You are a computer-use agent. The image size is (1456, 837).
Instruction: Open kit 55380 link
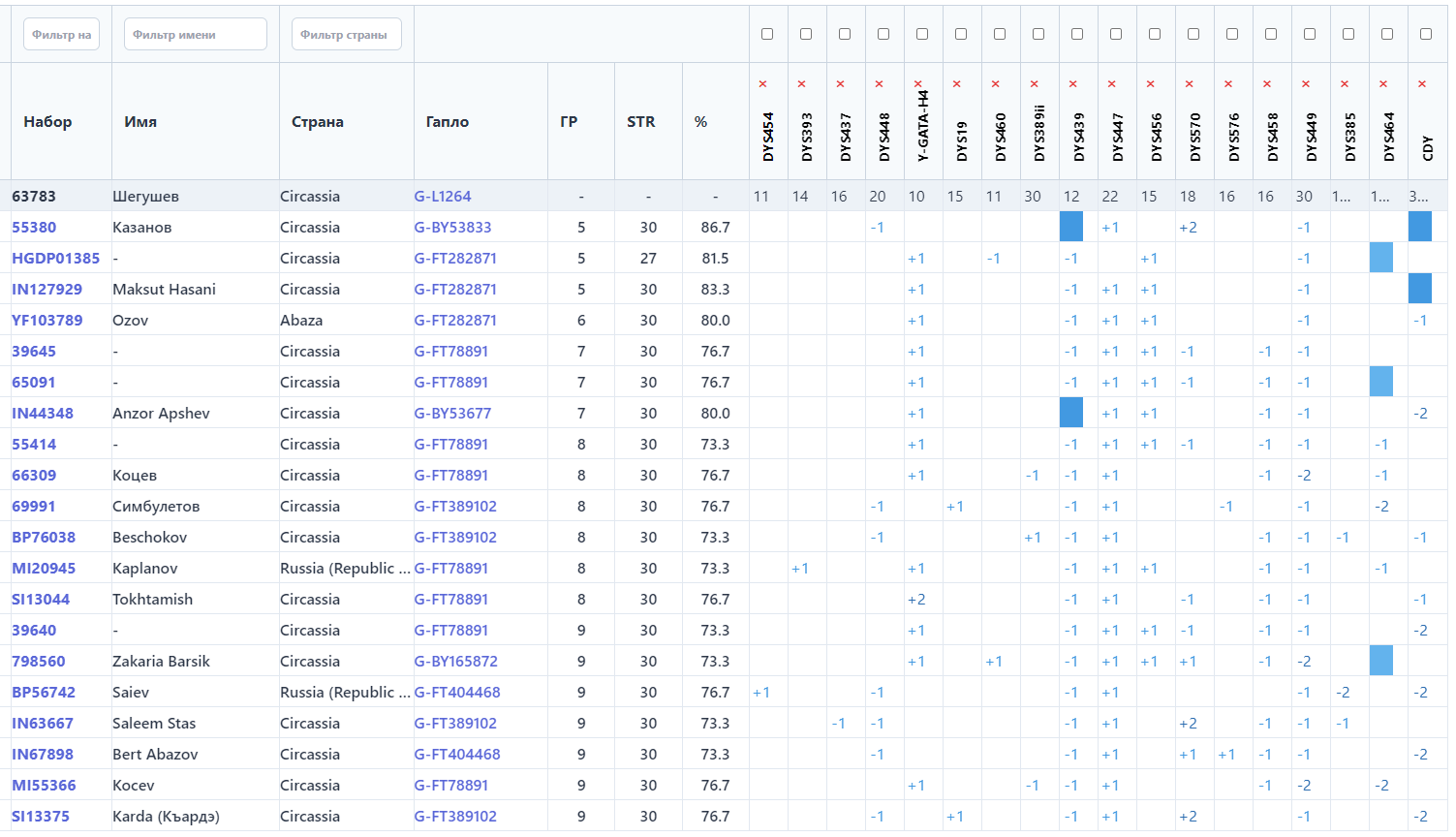[x=34, y=228]
